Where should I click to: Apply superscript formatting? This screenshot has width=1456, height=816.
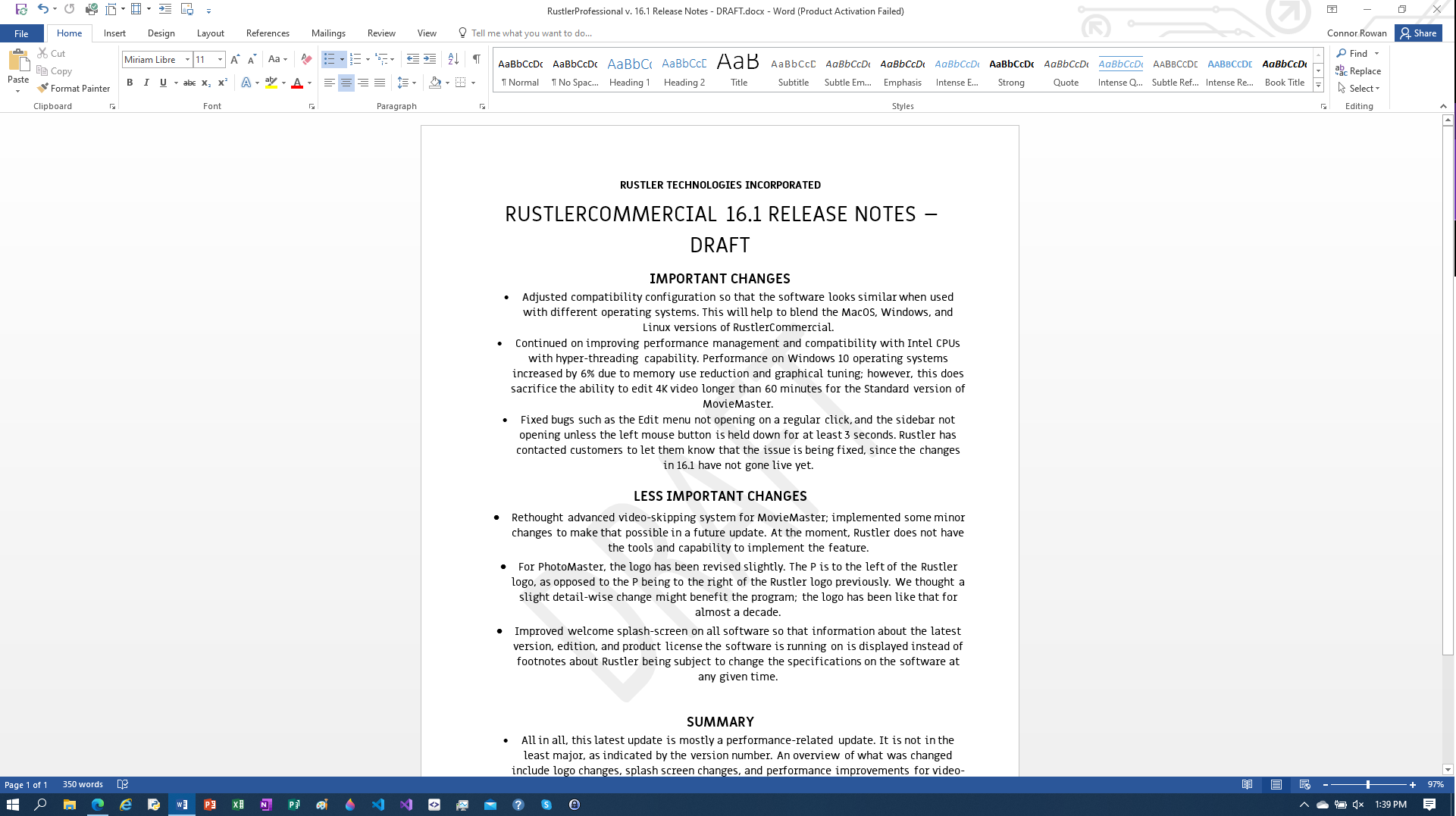222,83
